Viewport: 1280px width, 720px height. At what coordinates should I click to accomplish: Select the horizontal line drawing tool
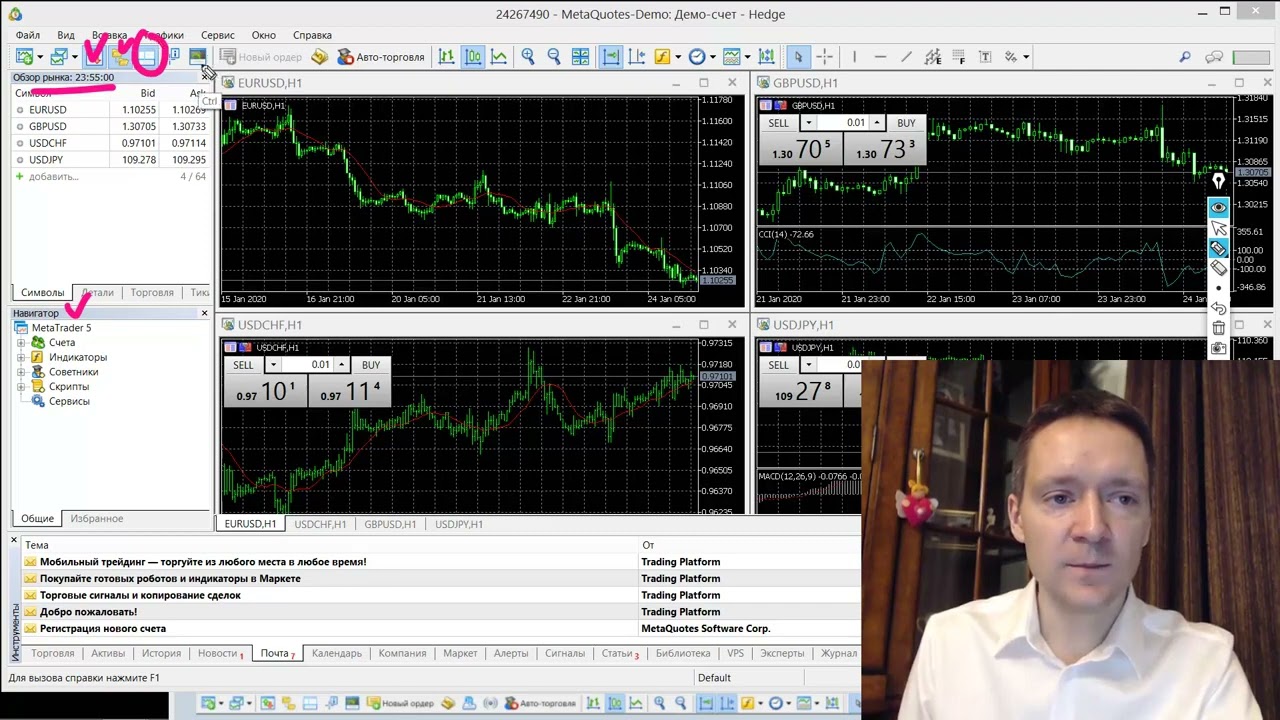[x=880, y=57]
